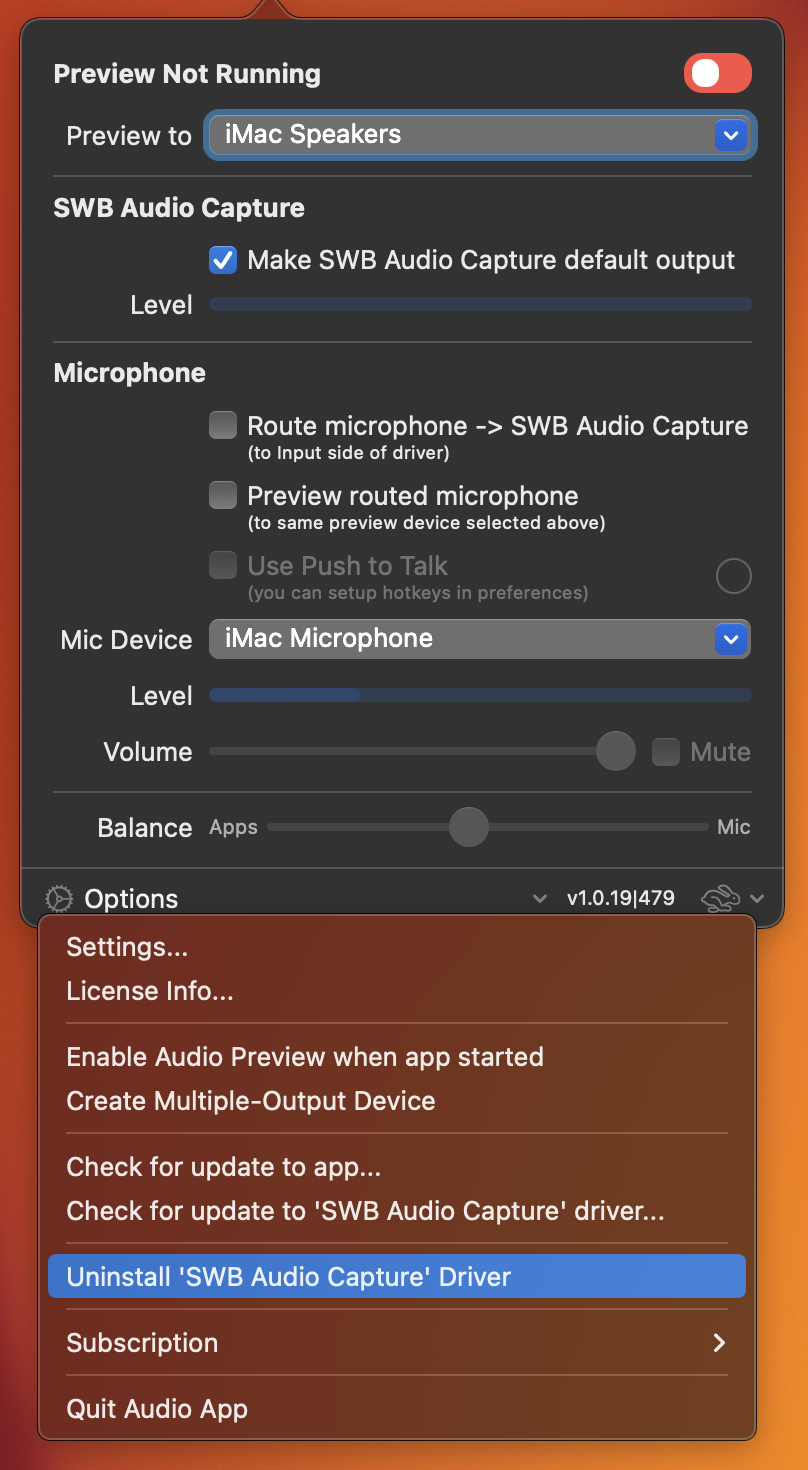
Task: Click the Push to Talk round indicator button
Action: click(x=734, y=576)
